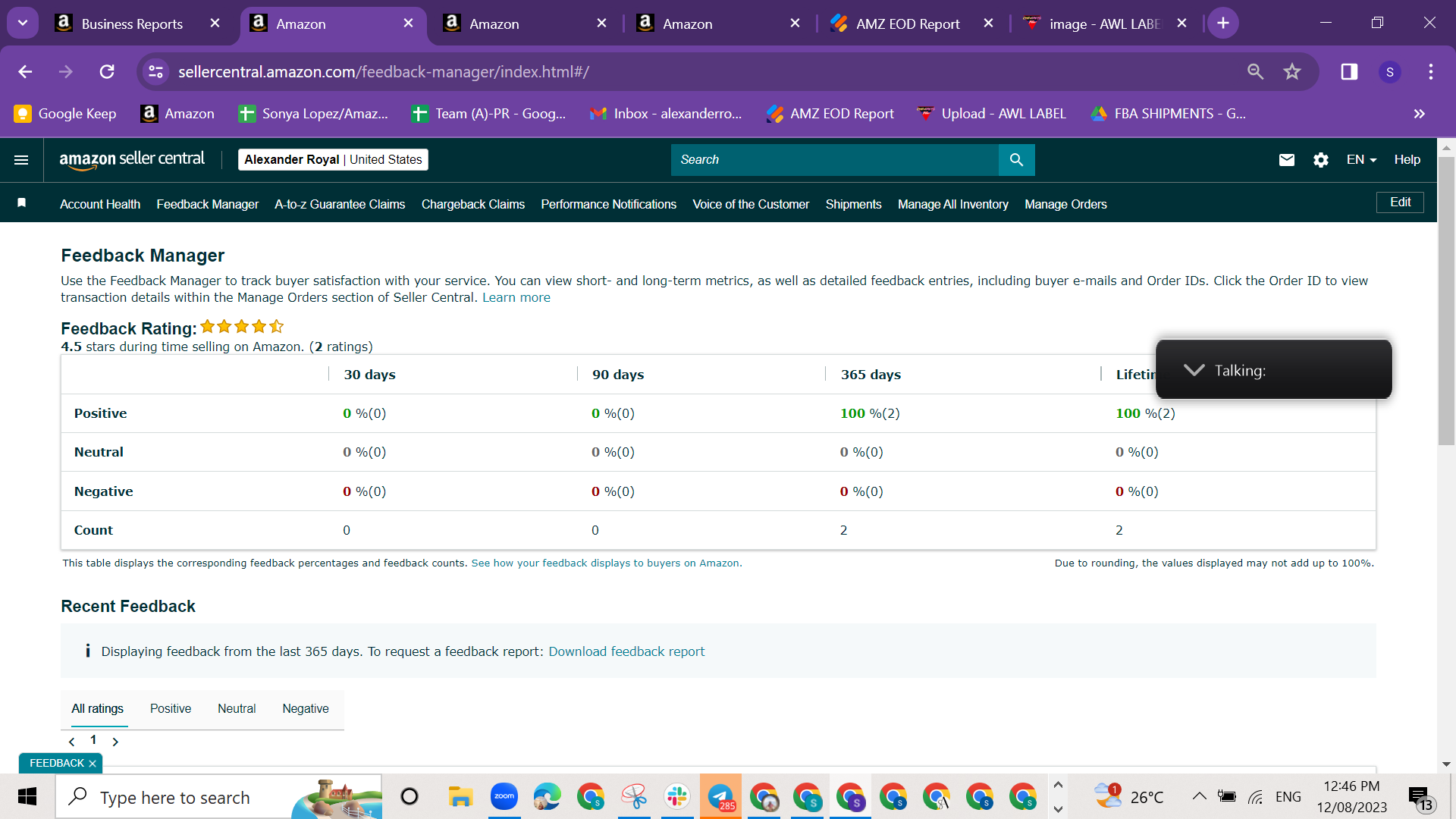Collapse the Talking overlay chevron
Screen dimensions: 1456x819
[1194, 370]
